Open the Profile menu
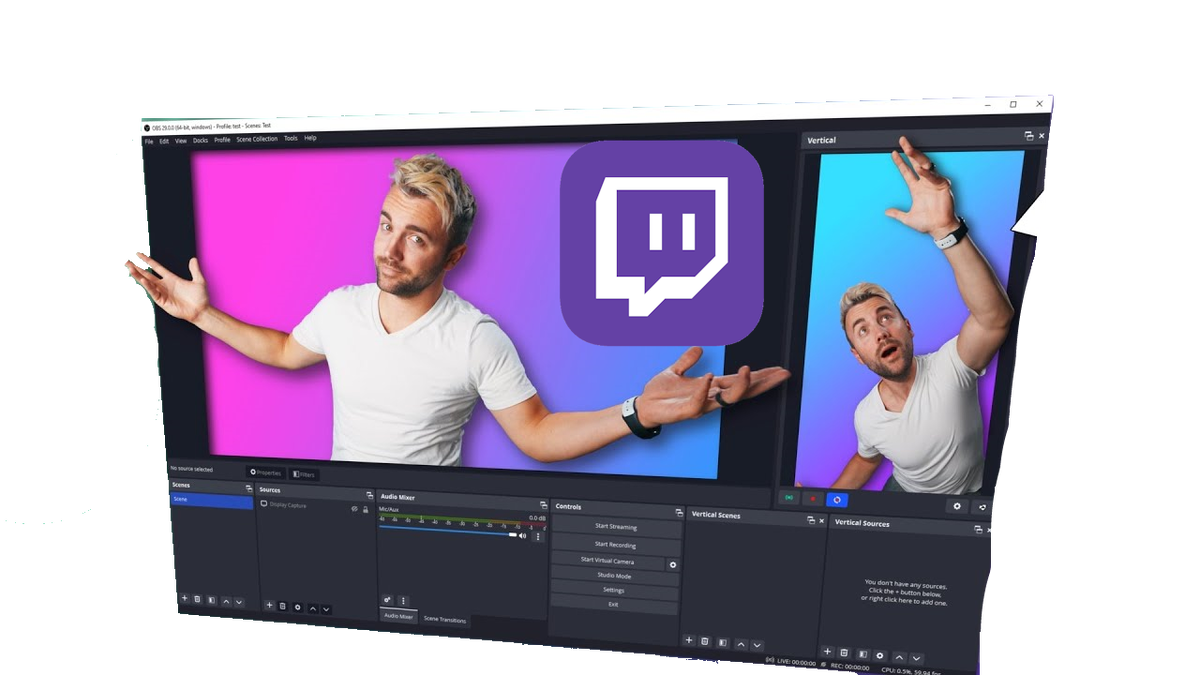Viewport: 1200px width, 675px height. tap(222, 140)
